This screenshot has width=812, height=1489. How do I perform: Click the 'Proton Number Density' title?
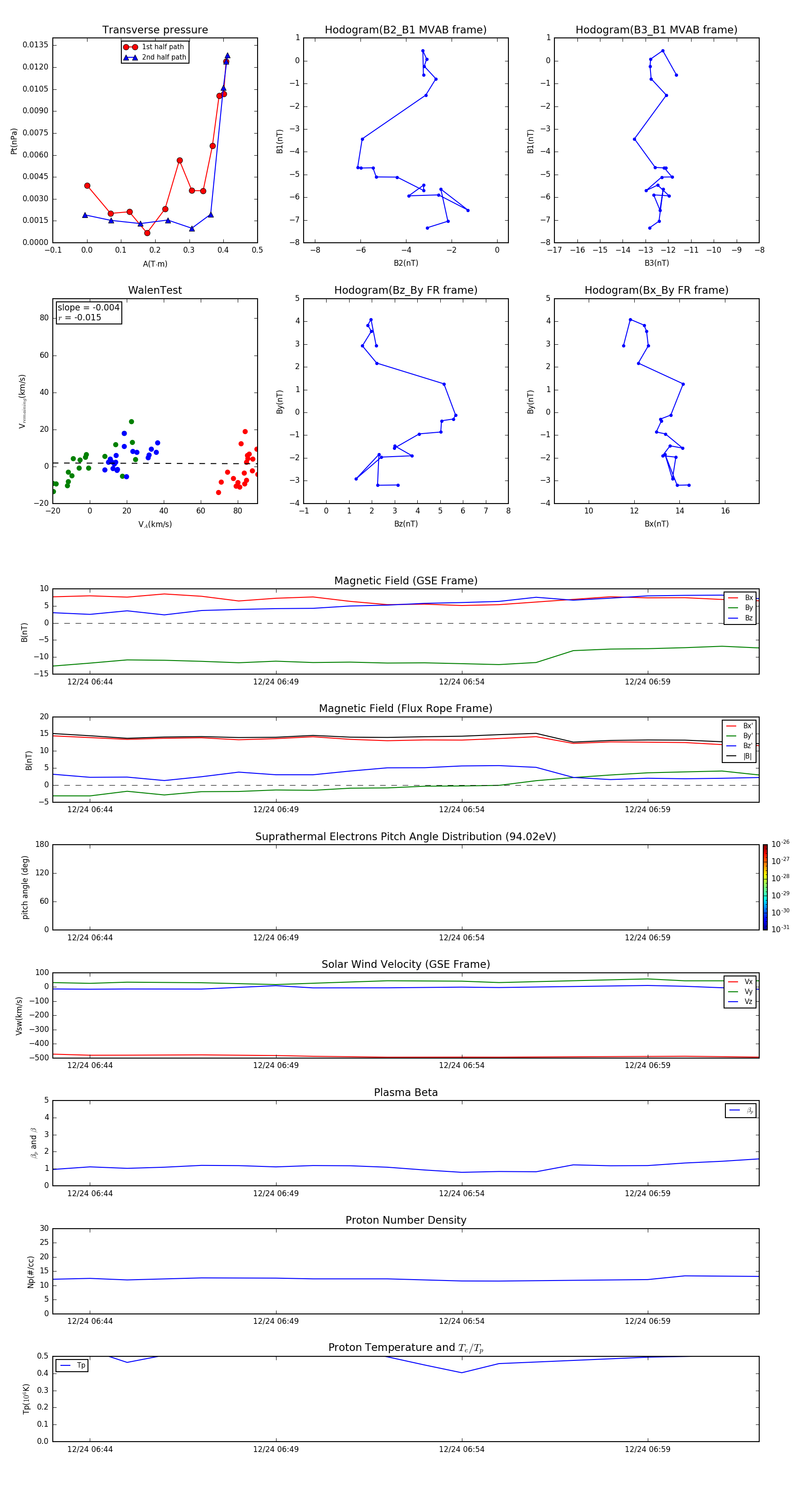406,1220
